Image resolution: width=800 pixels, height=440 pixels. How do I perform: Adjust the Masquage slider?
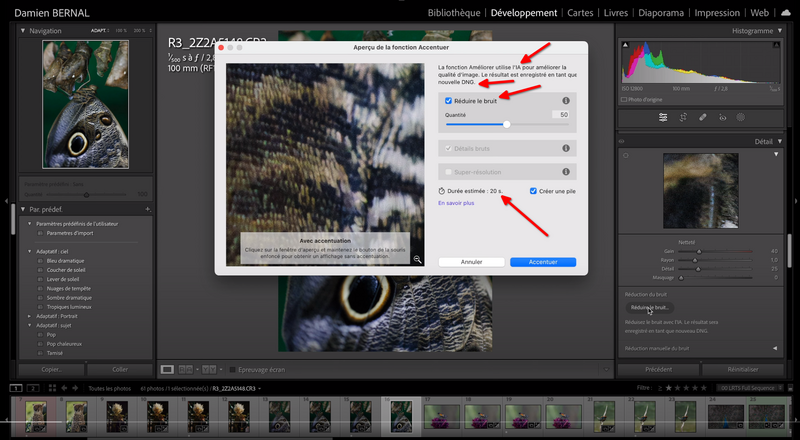(681, 278)
